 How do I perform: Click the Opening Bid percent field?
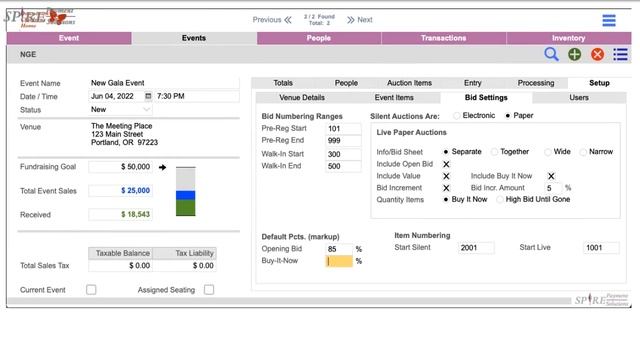click(339, 249)
